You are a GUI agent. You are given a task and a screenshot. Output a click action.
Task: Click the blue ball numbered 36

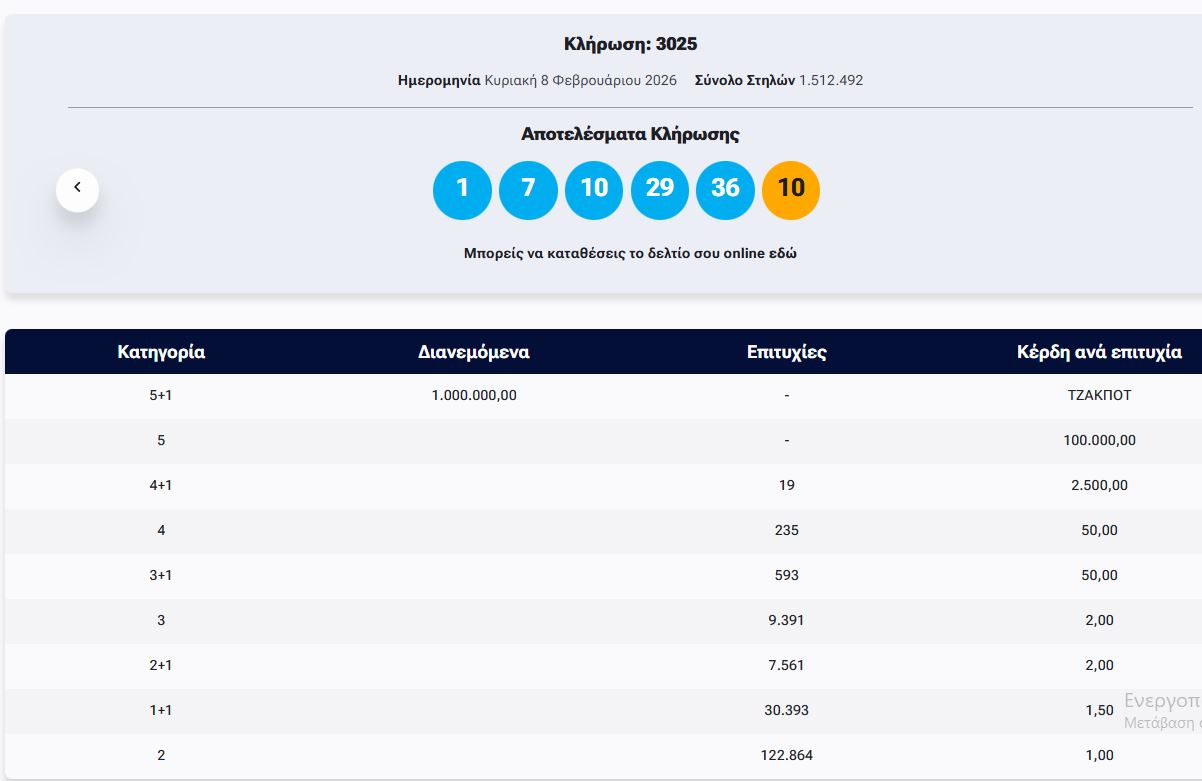coord(725,189)
